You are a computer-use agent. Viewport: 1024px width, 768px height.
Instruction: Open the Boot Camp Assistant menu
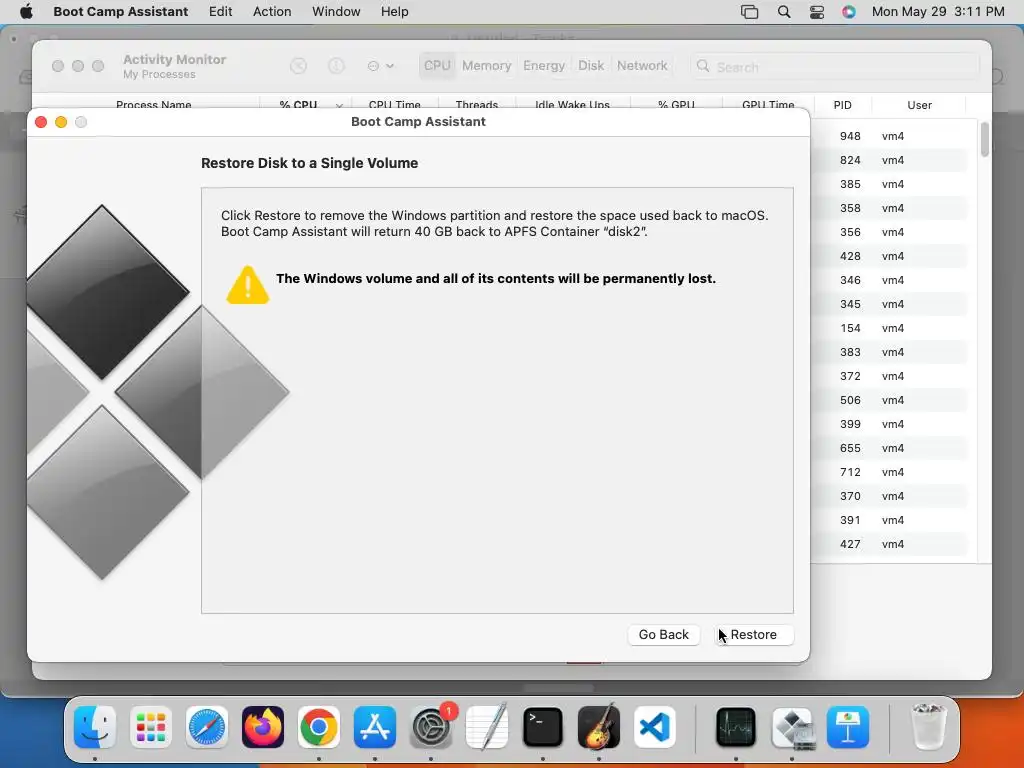[121, 12]
